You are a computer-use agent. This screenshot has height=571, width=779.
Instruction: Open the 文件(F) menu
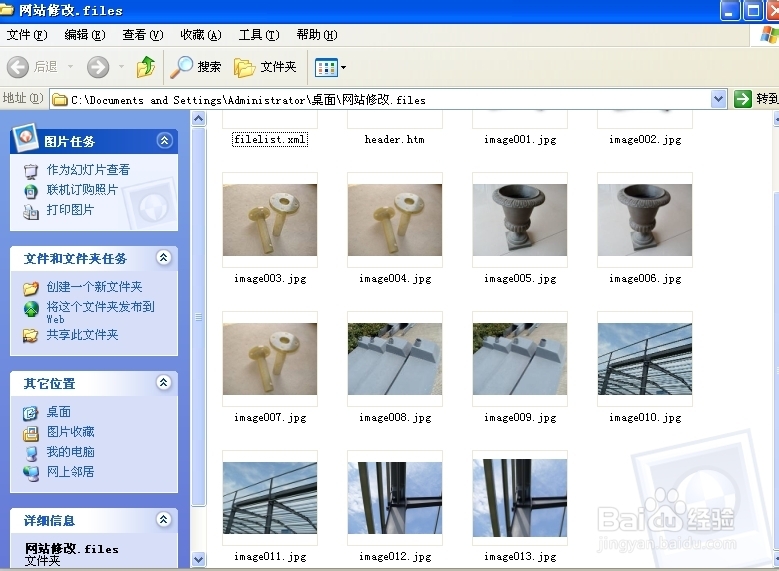pos(27,35)
